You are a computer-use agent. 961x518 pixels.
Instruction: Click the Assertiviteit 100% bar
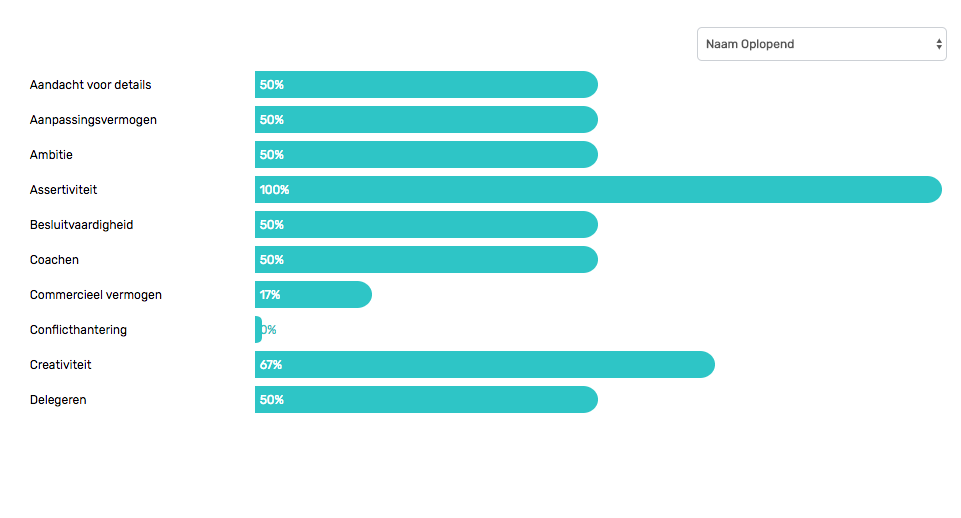tap(598, 189)
